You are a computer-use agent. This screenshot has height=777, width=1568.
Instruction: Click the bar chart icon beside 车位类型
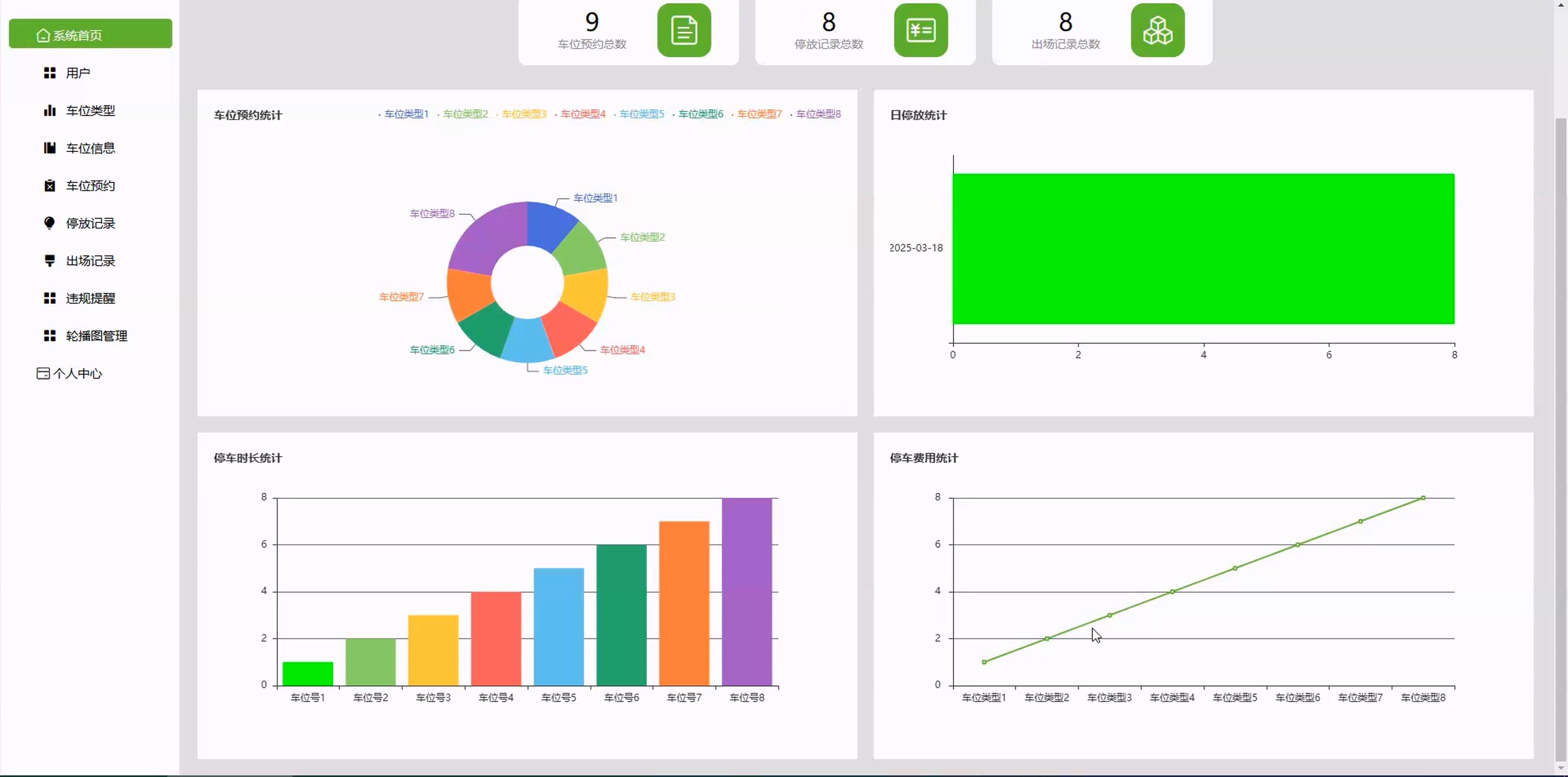(50, 111)
